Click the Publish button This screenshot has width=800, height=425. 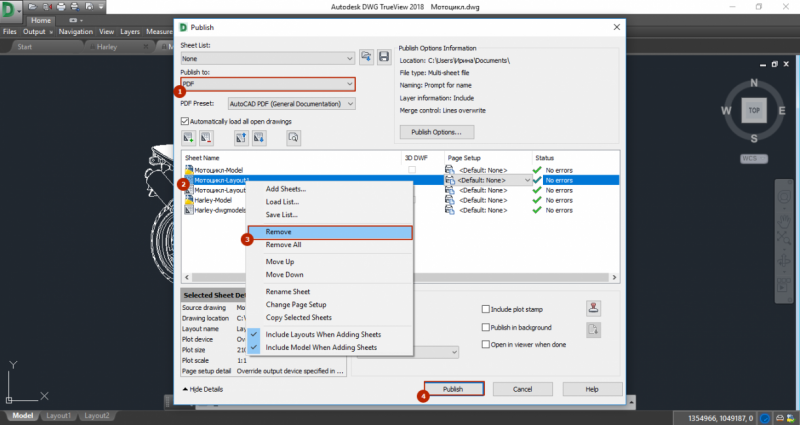pyautogui.click(x=454, y=389)
